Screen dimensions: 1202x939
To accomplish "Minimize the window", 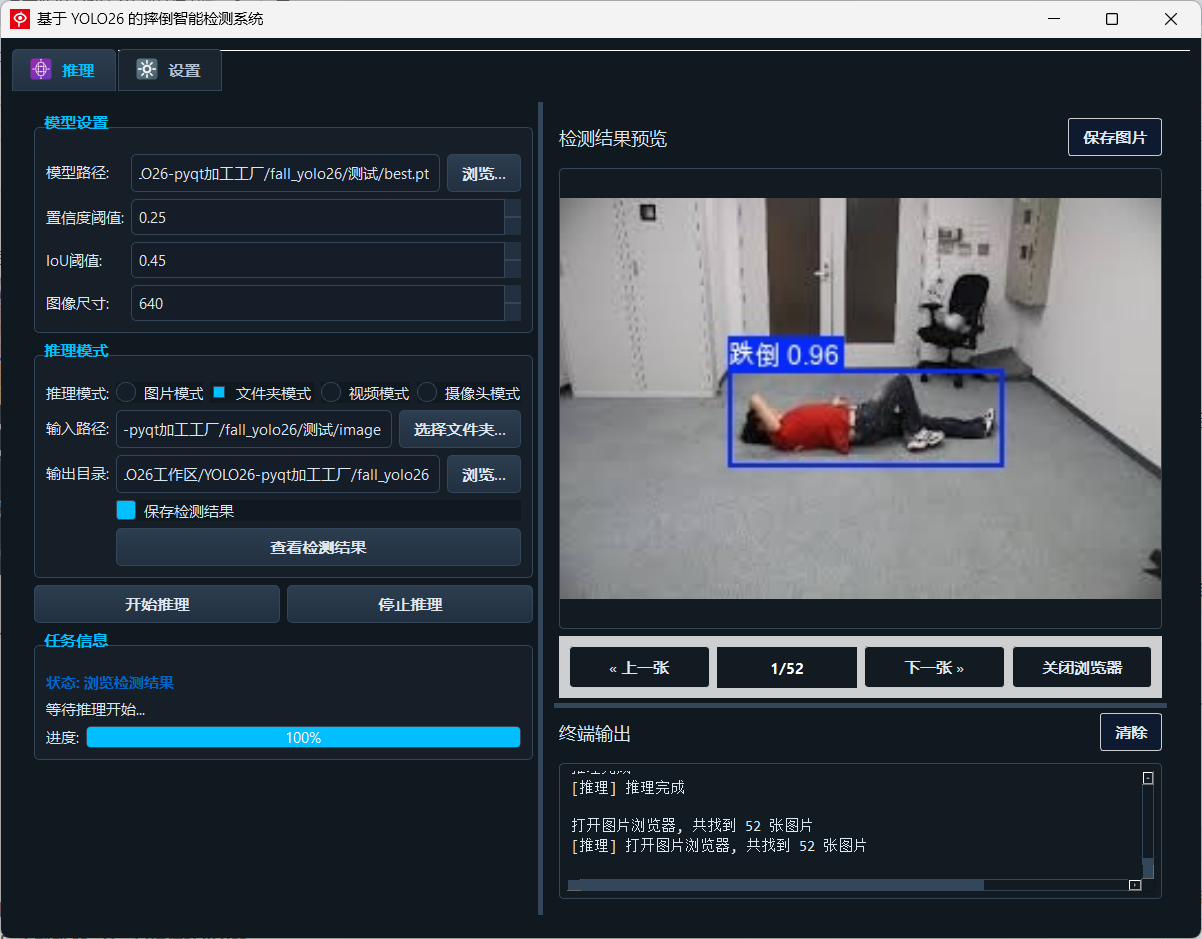I will point(1052,19).
